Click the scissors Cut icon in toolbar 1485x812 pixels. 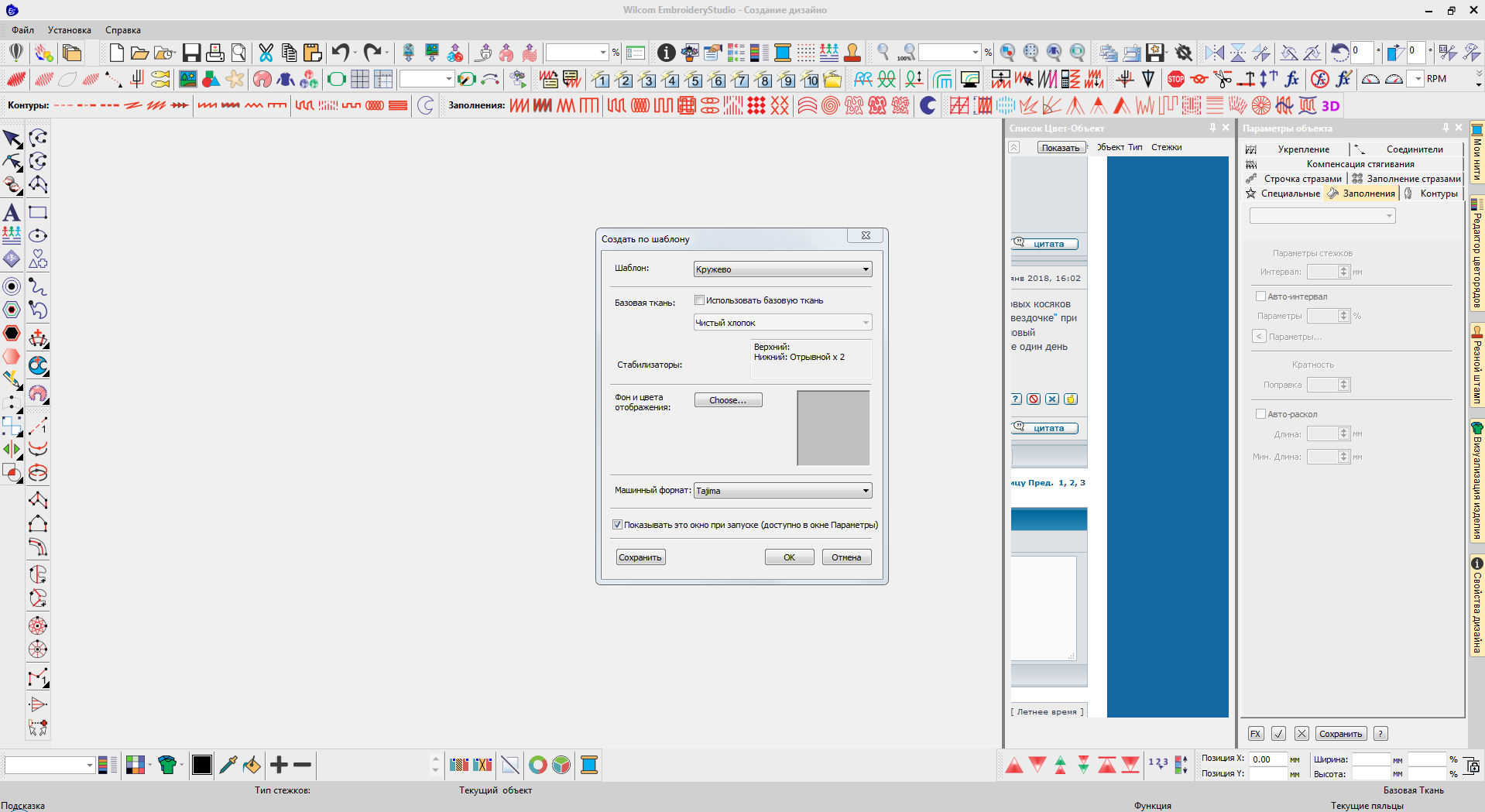[266, 53]
